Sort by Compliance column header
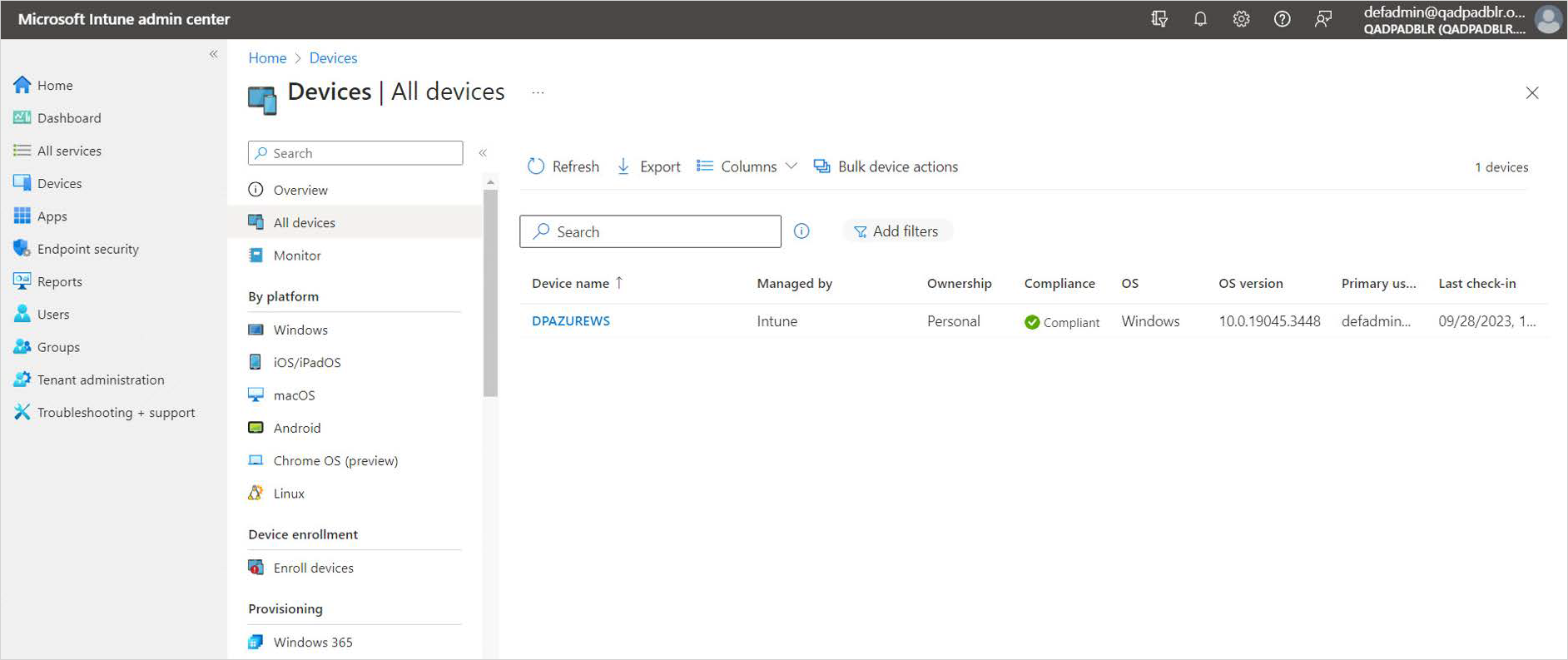The width and height of the screenshot is (1568, 660). point(1059,283)
